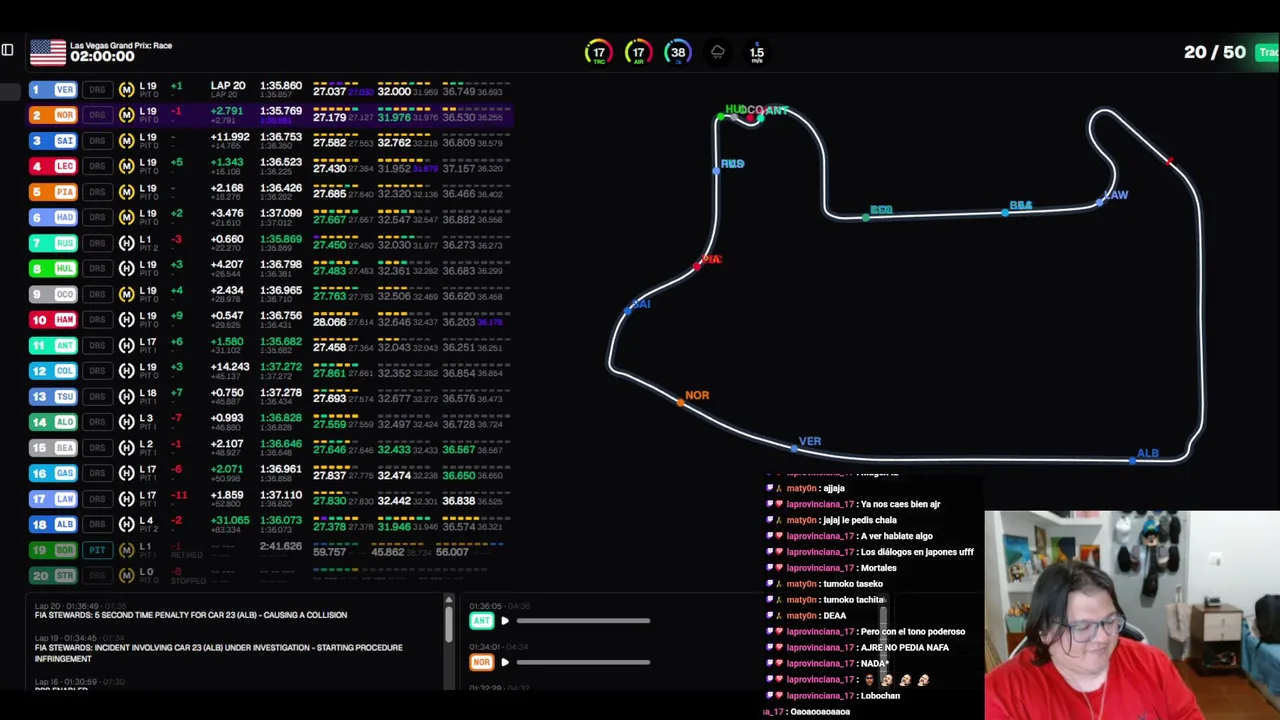Click the 5 second time penalty message

[x=191, y=615]
